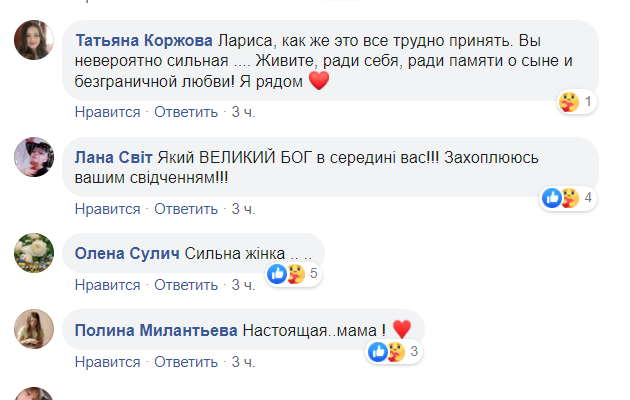The width and height of the screenshot is (630, 400).
Task: Like Олена Сулич's comment
Action: (108, 285)
